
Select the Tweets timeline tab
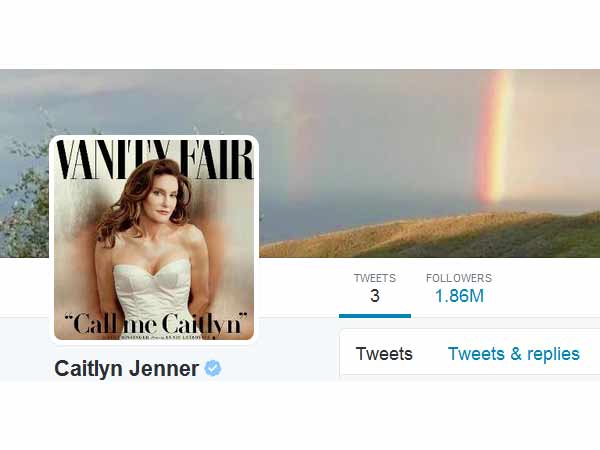[x=384, y=354]
